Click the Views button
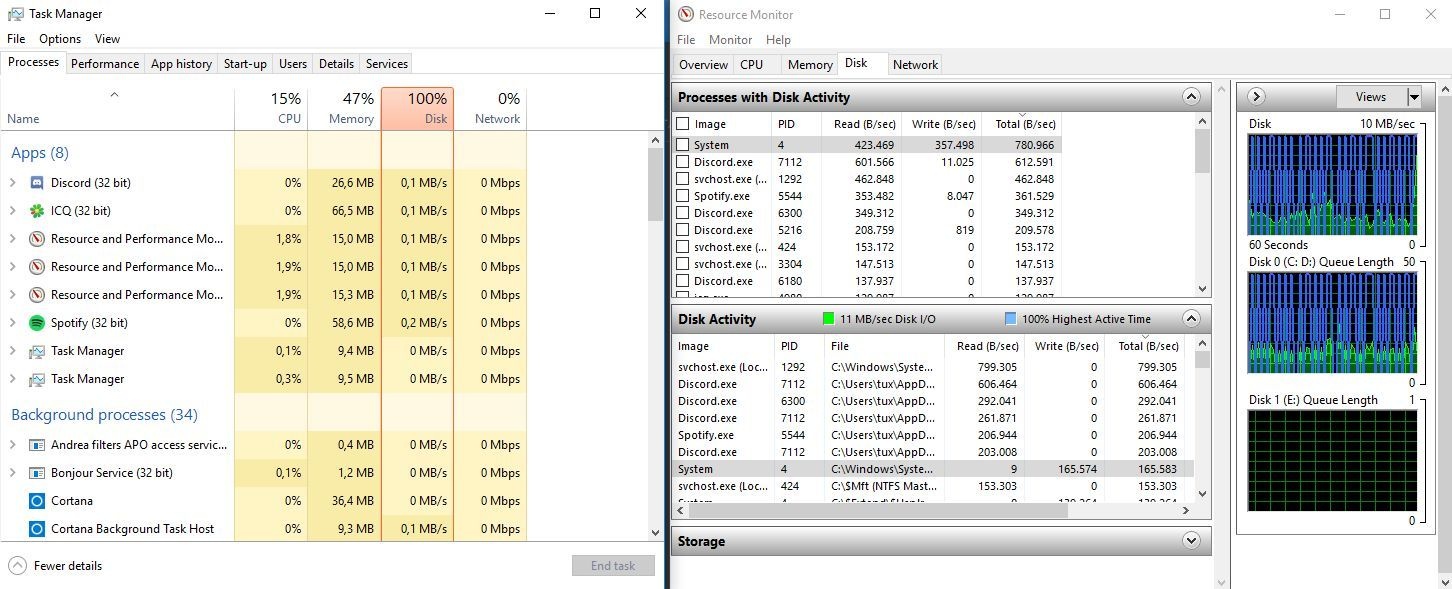The height and width of the screenshot is (589, 1452). coord(1371,97)
